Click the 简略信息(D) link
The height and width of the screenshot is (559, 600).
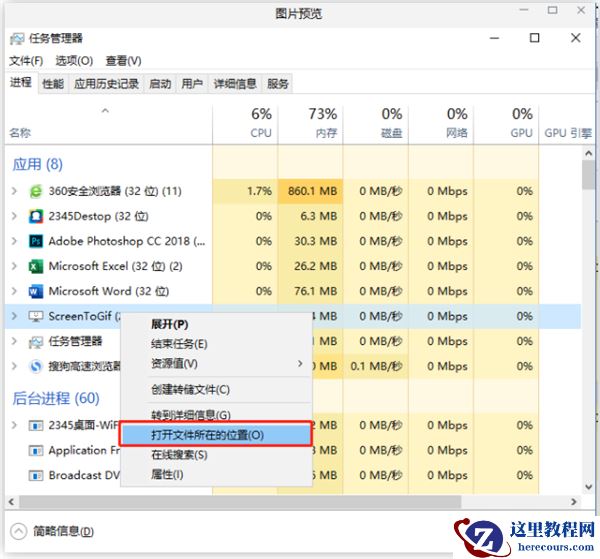[63, 531]
